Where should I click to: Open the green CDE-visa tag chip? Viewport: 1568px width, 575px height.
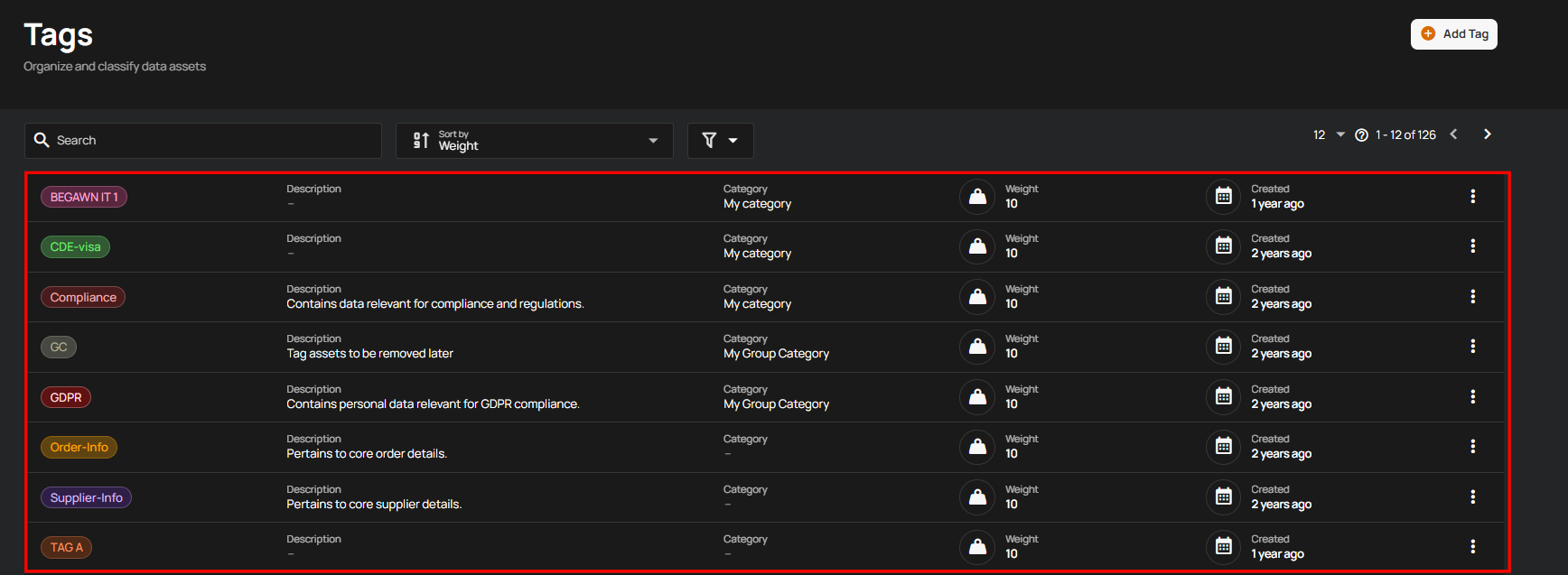tap(75, 246)
